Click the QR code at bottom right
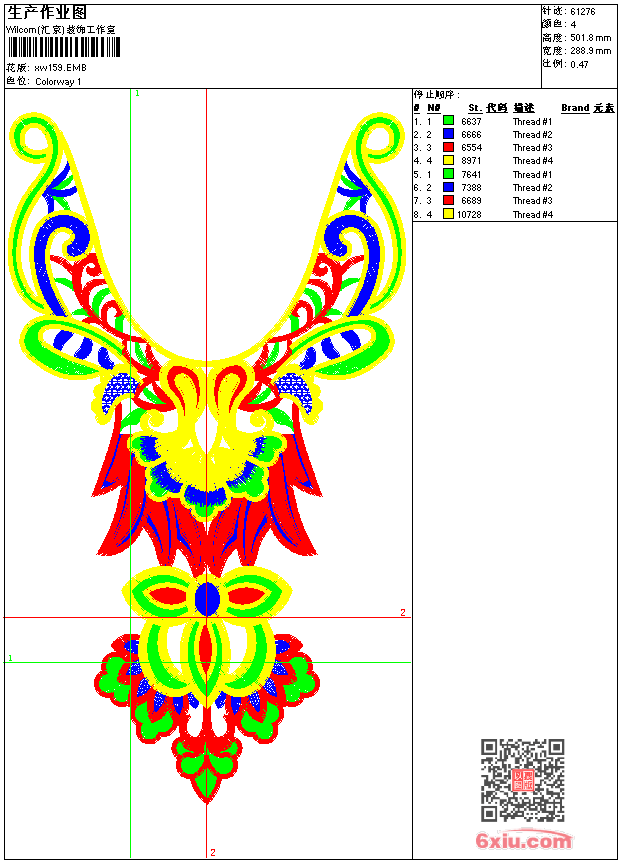Screen dimensions: 620x860 (523, 780)
